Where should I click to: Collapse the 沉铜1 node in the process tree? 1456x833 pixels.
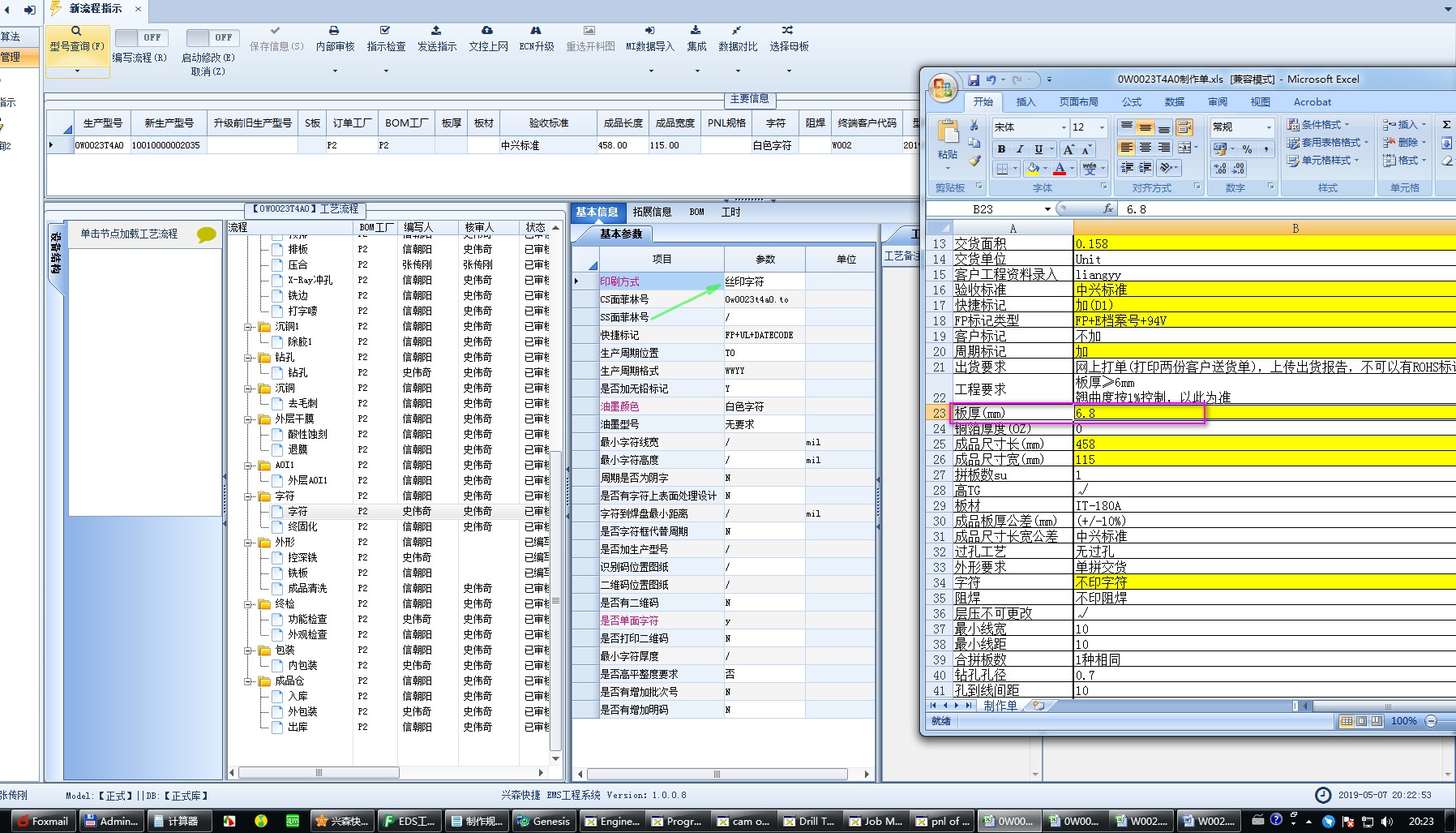[250, 327]
